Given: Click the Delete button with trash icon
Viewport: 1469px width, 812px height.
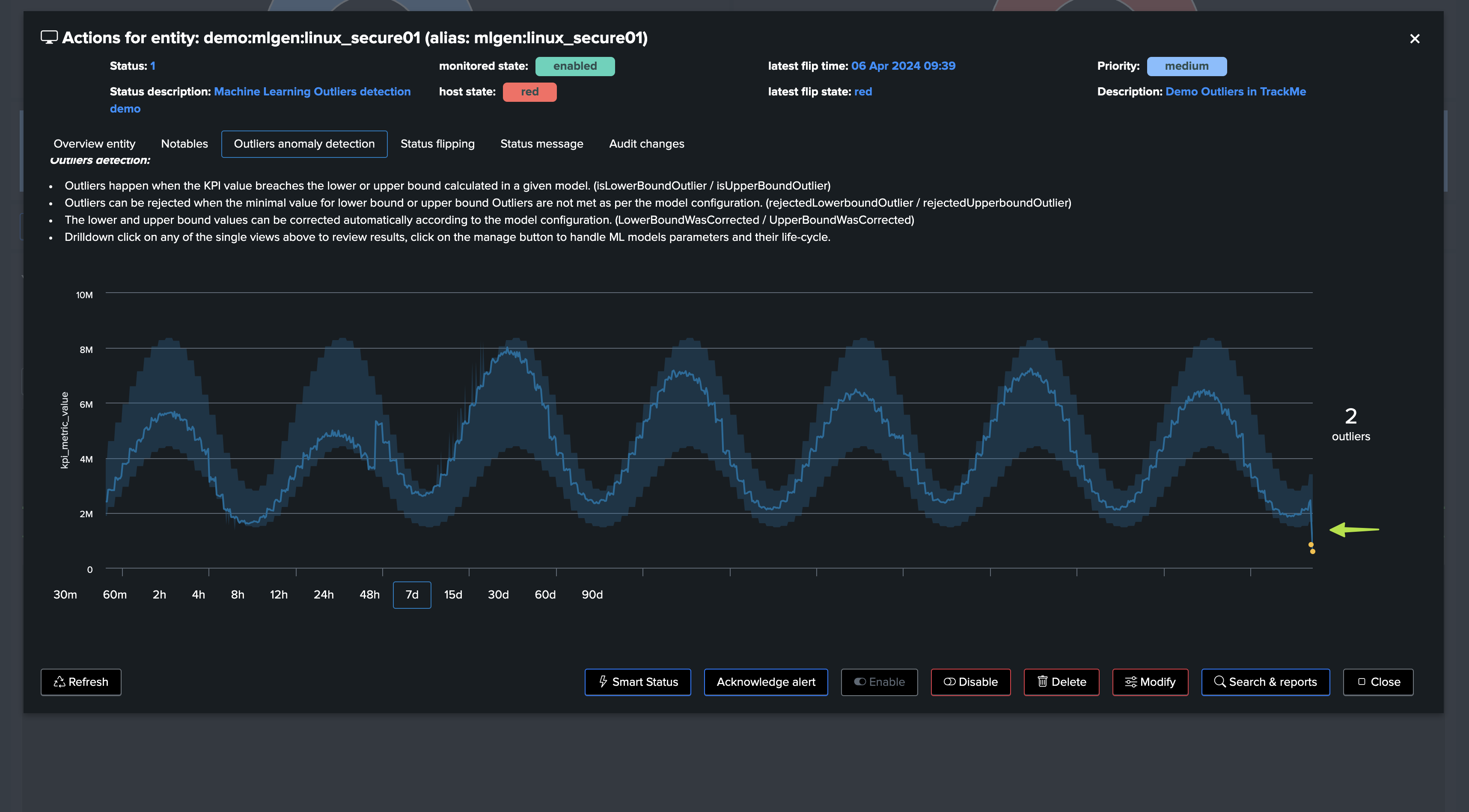Looking at the screenshot, I should (x=1061, y=682).
